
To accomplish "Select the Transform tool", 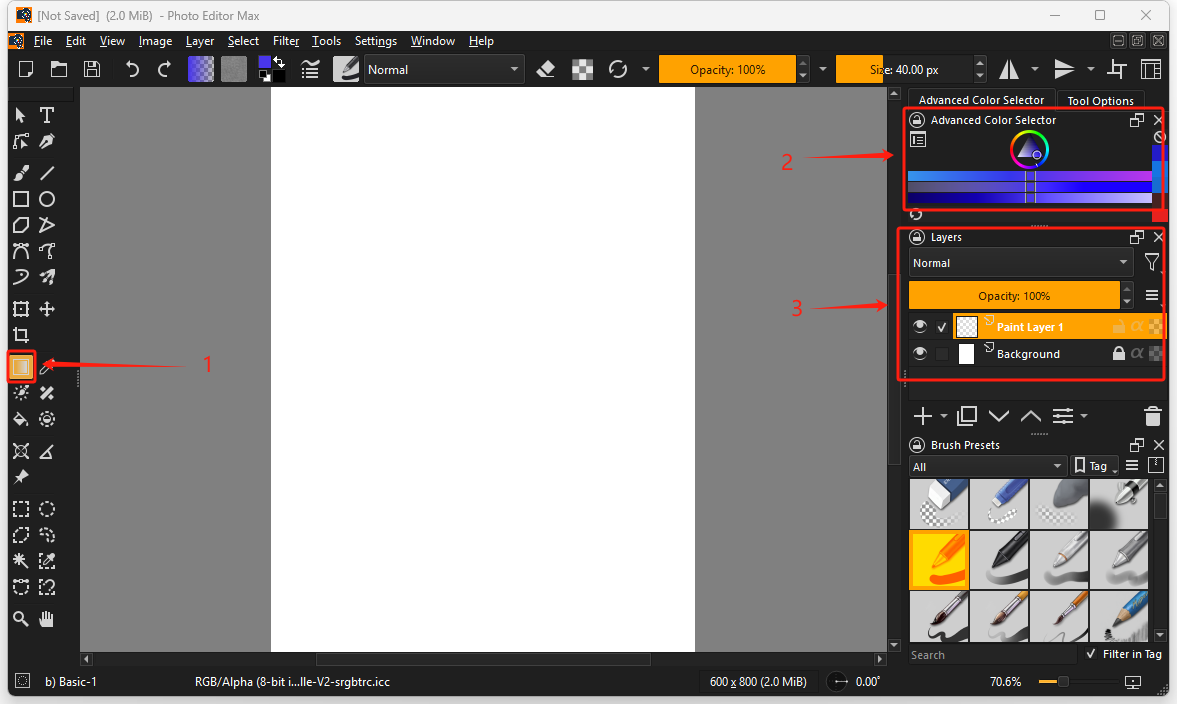I will 21,309.
